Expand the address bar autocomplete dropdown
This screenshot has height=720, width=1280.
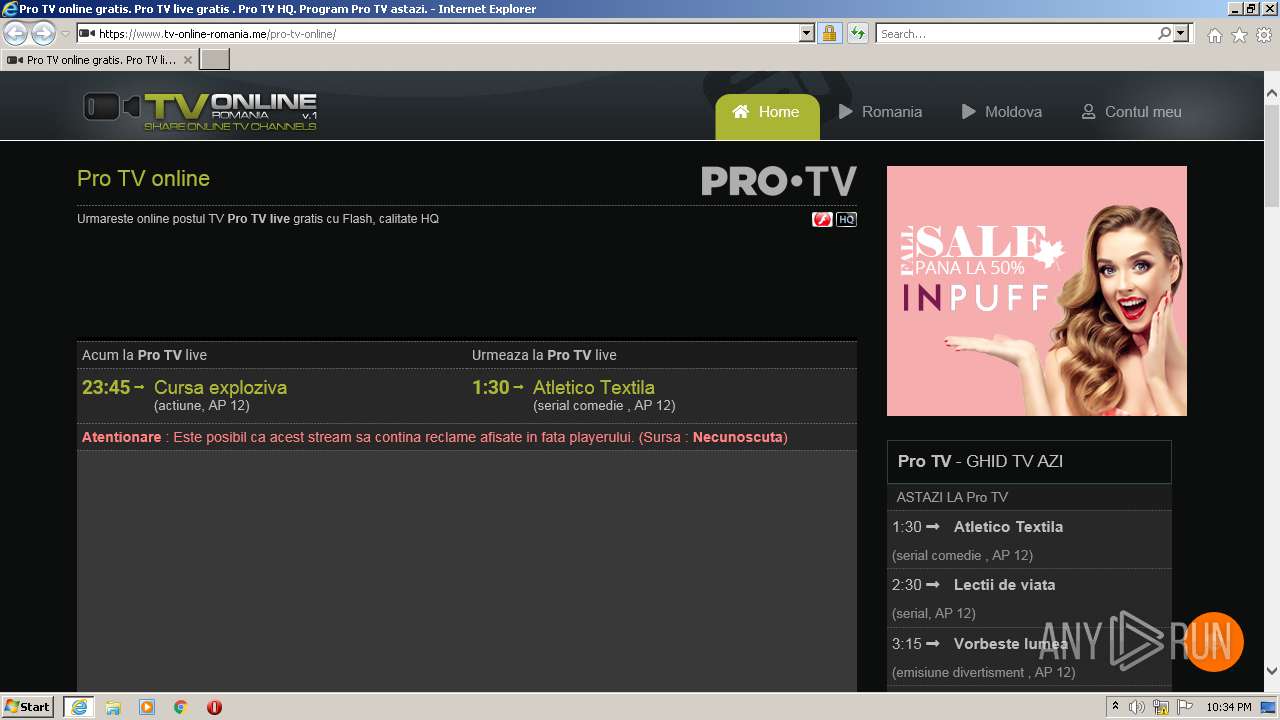click(807, 34)
